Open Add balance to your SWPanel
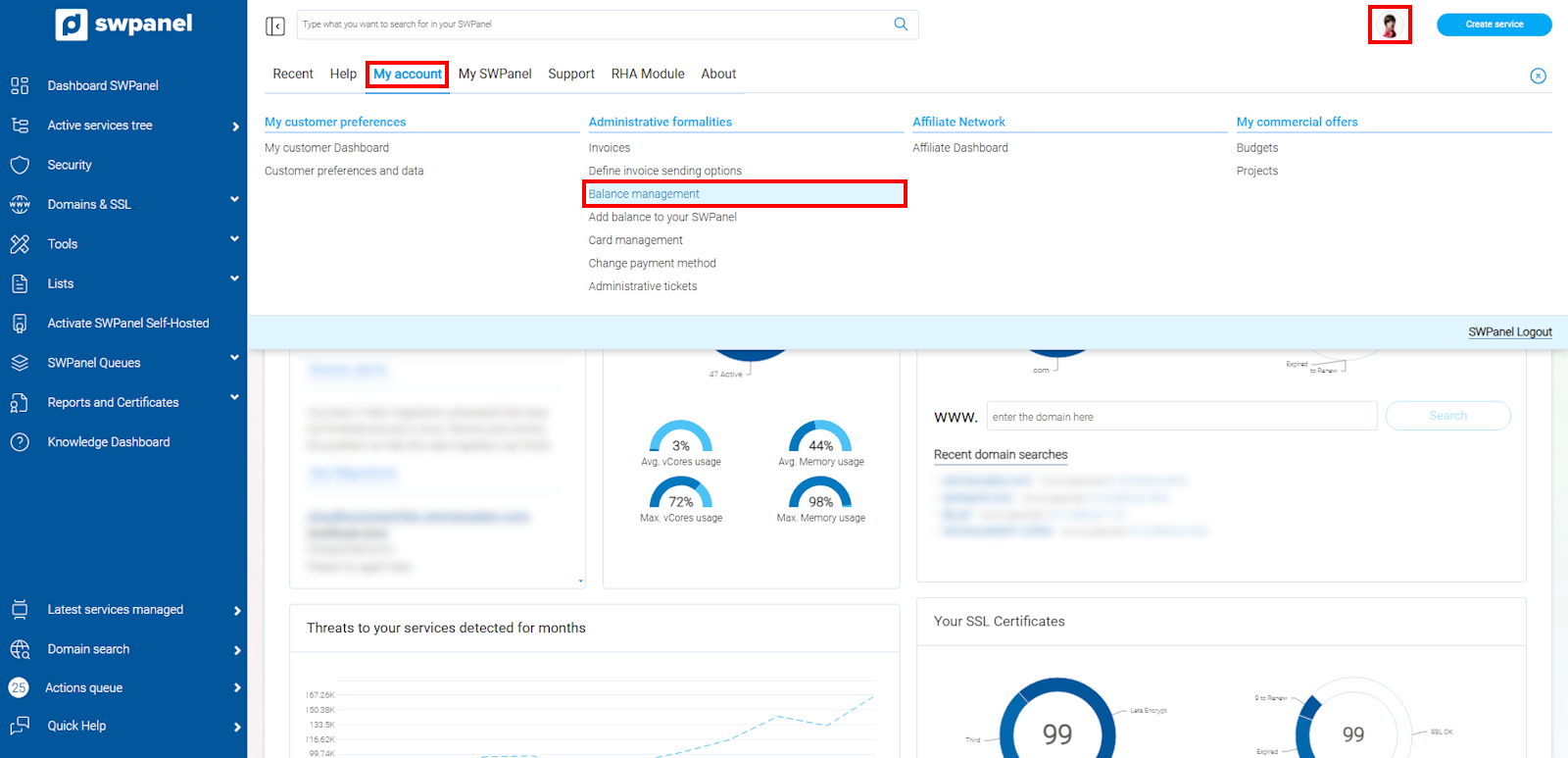Image resolution: width=1568 pixels, height=758 pixels. pos(662,217)
